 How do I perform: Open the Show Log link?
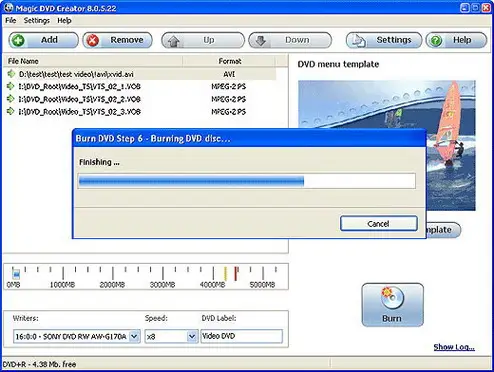pyautogui.click(x=454, y=347)
